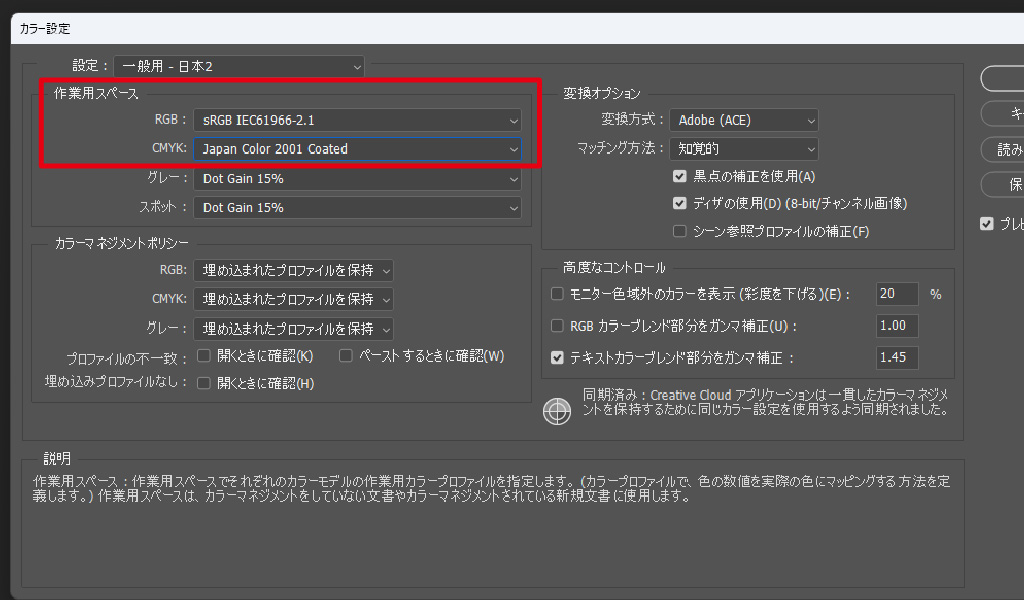Open the RGB color management policy dropdown
The height and width of the screenshot is (600, 1024).
tap(294, 270)
